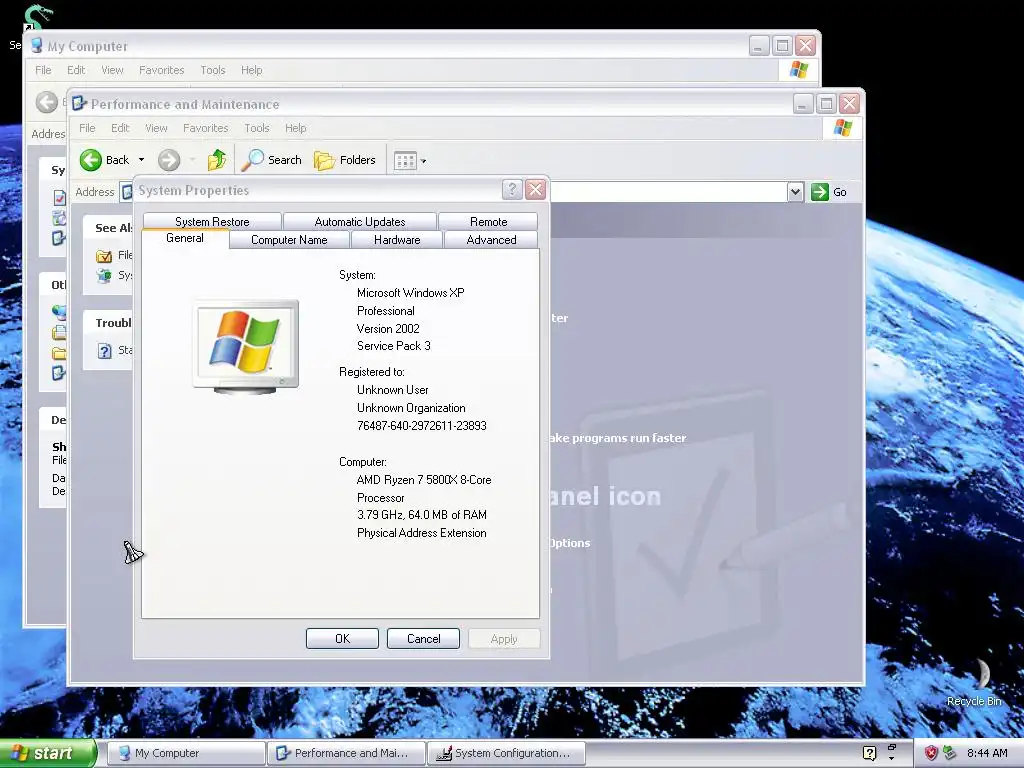
Task: Click the File Types icon under See Also
Action: (x=104, y=256)
